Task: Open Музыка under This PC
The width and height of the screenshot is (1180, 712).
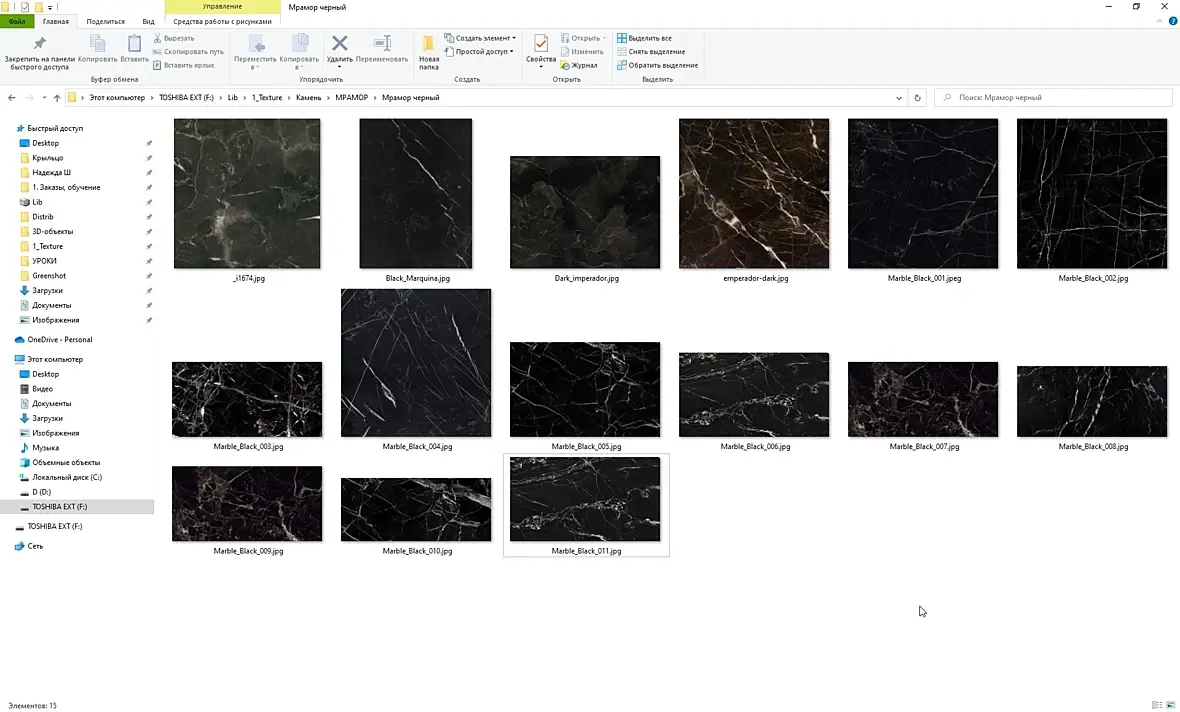Action: 45,448
